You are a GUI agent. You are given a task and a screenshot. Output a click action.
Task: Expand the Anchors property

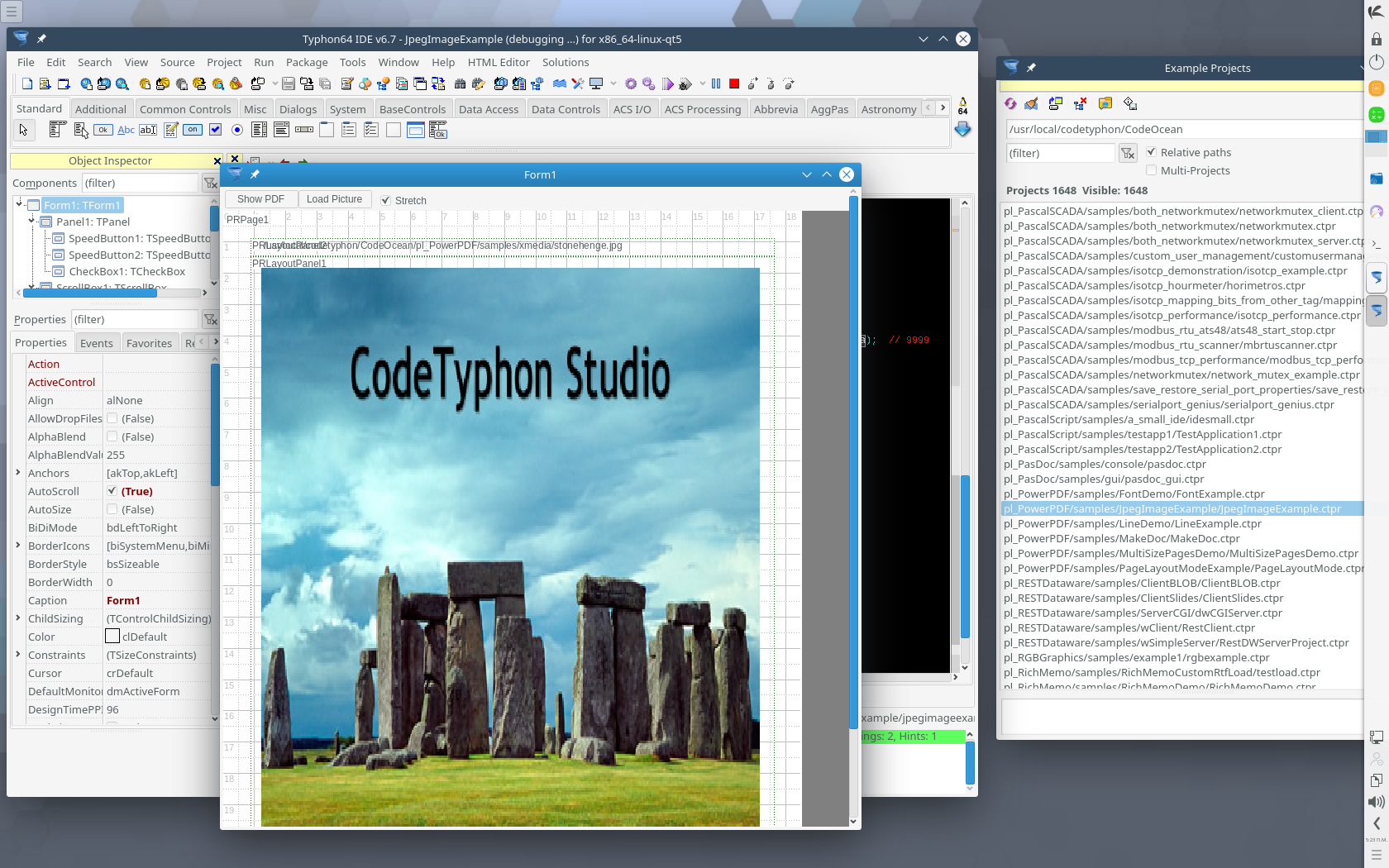tap(18, 473)
